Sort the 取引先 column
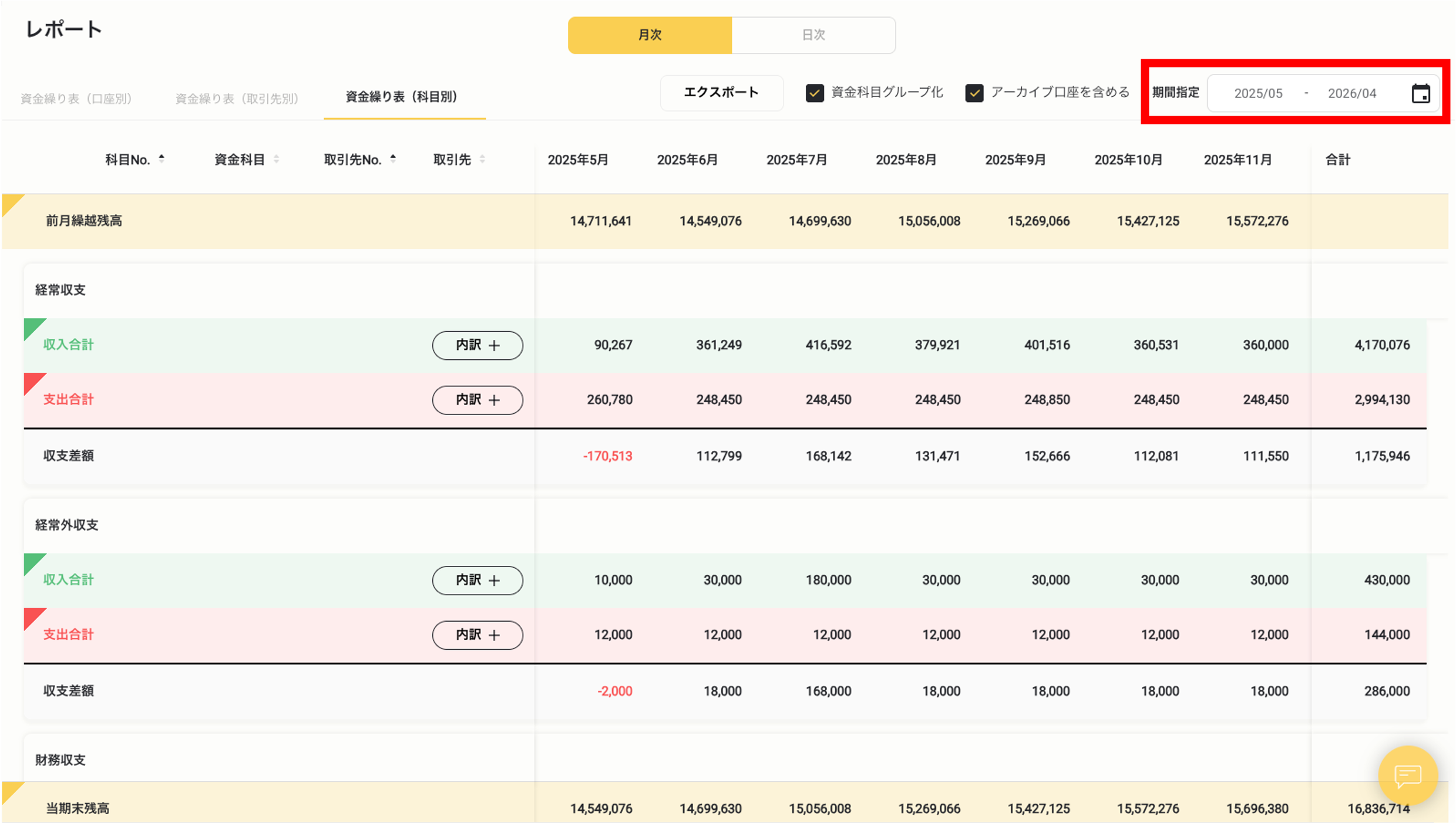Screen dimensions: 1456x823 point(482,158)
